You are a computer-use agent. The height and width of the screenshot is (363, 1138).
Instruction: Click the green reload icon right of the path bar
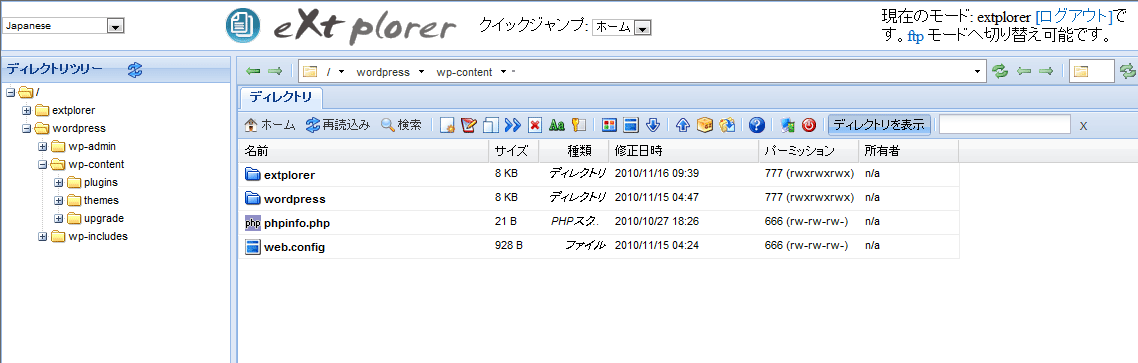[1001, 71]
